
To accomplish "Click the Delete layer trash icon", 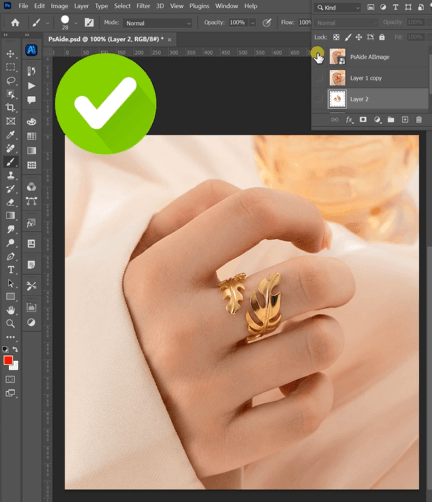I will point(419,120).
